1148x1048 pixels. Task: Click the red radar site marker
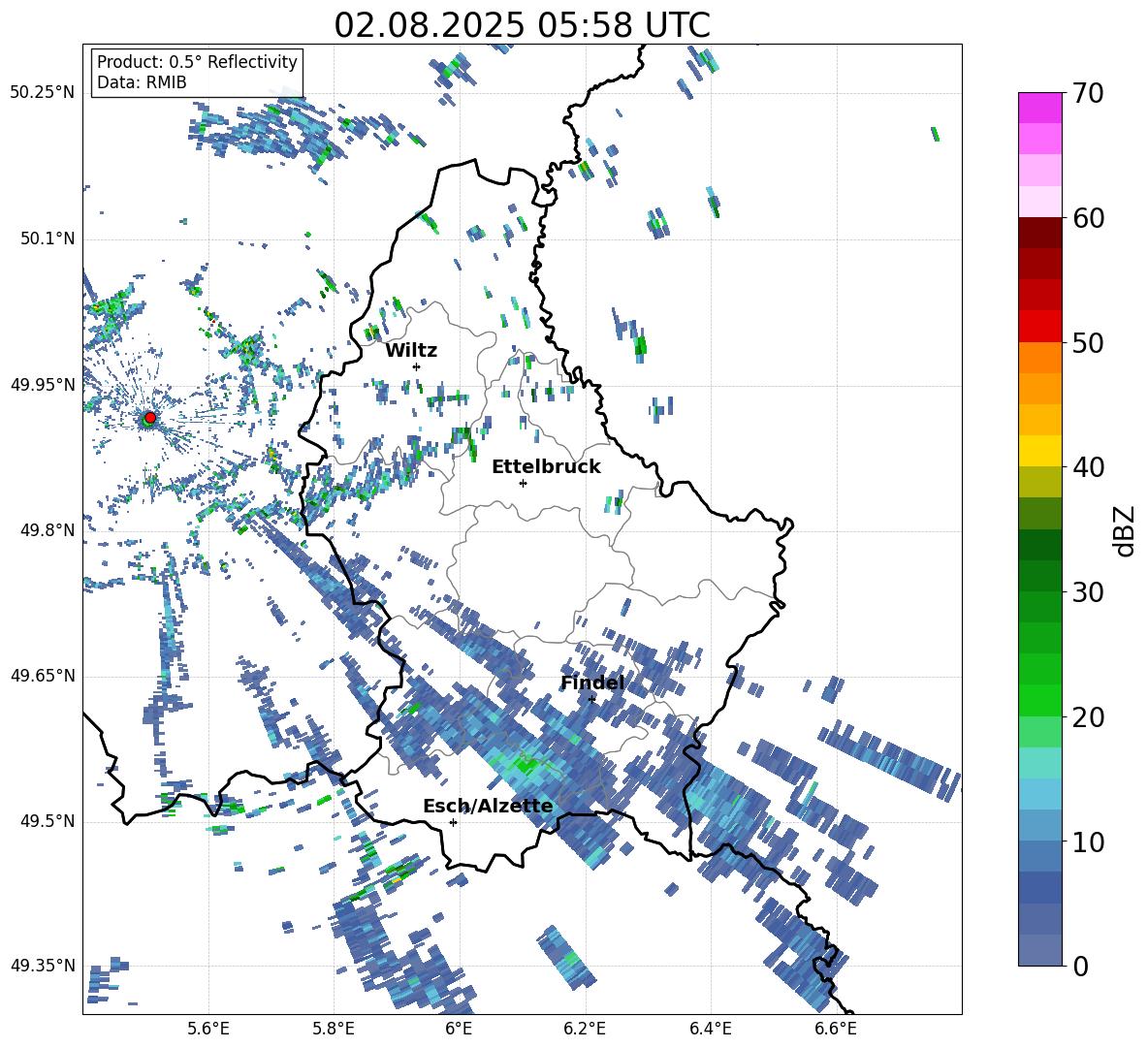pos(150,418)
